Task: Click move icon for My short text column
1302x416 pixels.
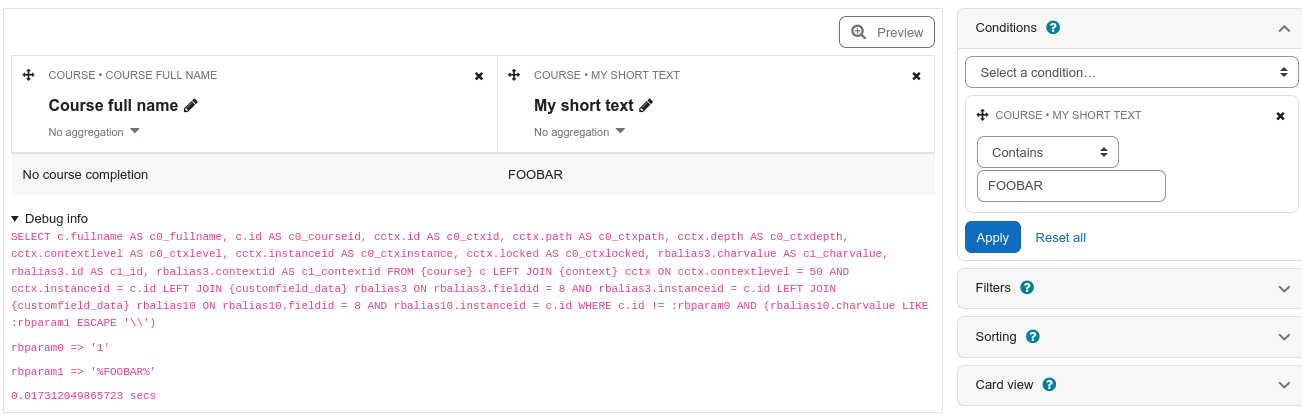Action: coord(514,75)
